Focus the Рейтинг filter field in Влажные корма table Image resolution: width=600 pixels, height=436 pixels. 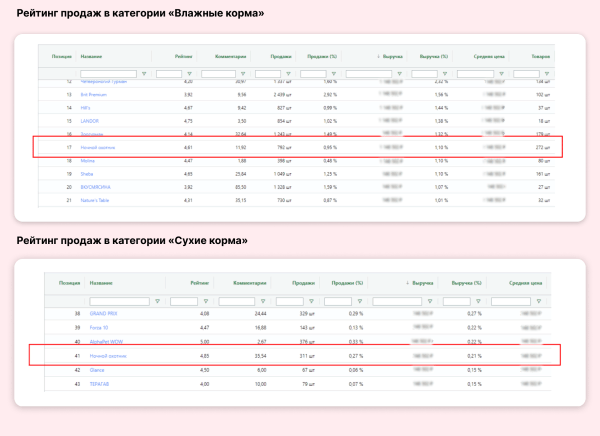tap(169, 74)
